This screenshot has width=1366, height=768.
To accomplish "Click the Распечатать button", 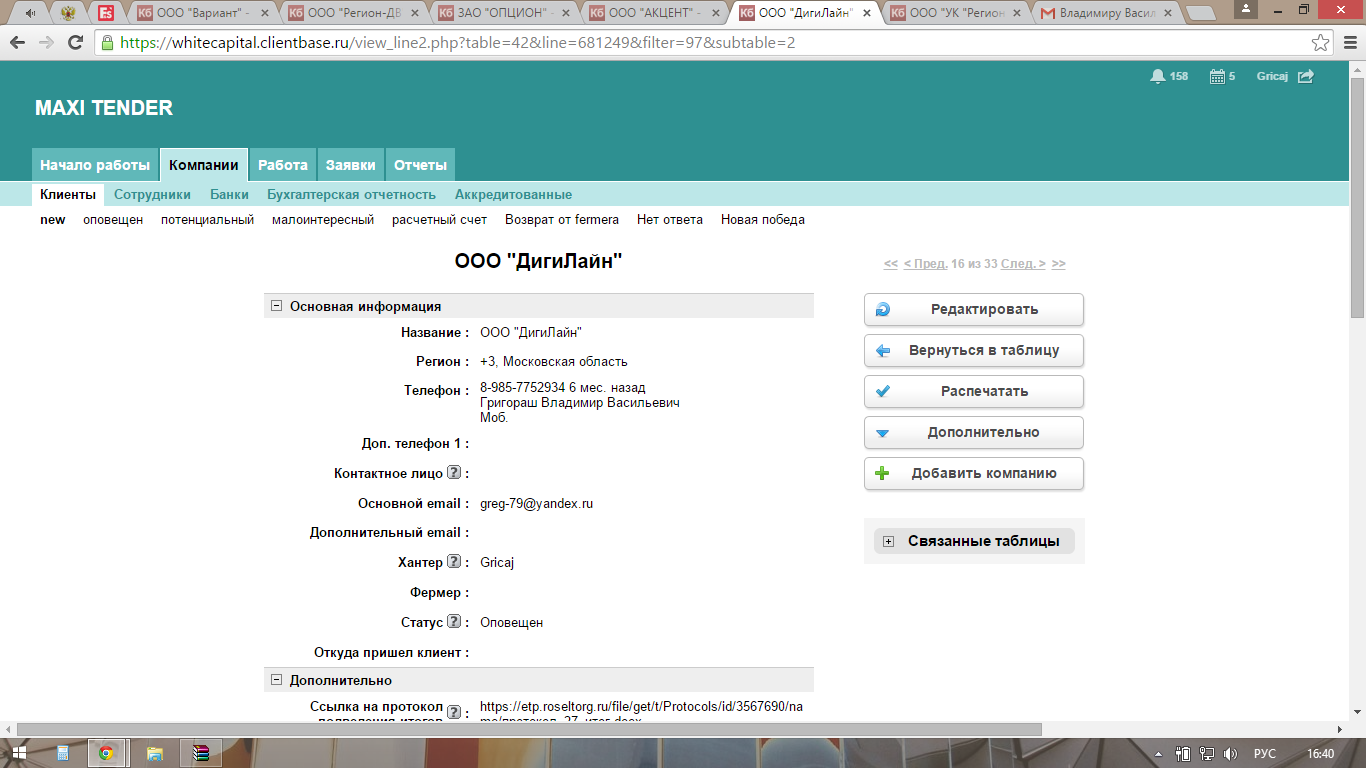I will pos(973,391).
